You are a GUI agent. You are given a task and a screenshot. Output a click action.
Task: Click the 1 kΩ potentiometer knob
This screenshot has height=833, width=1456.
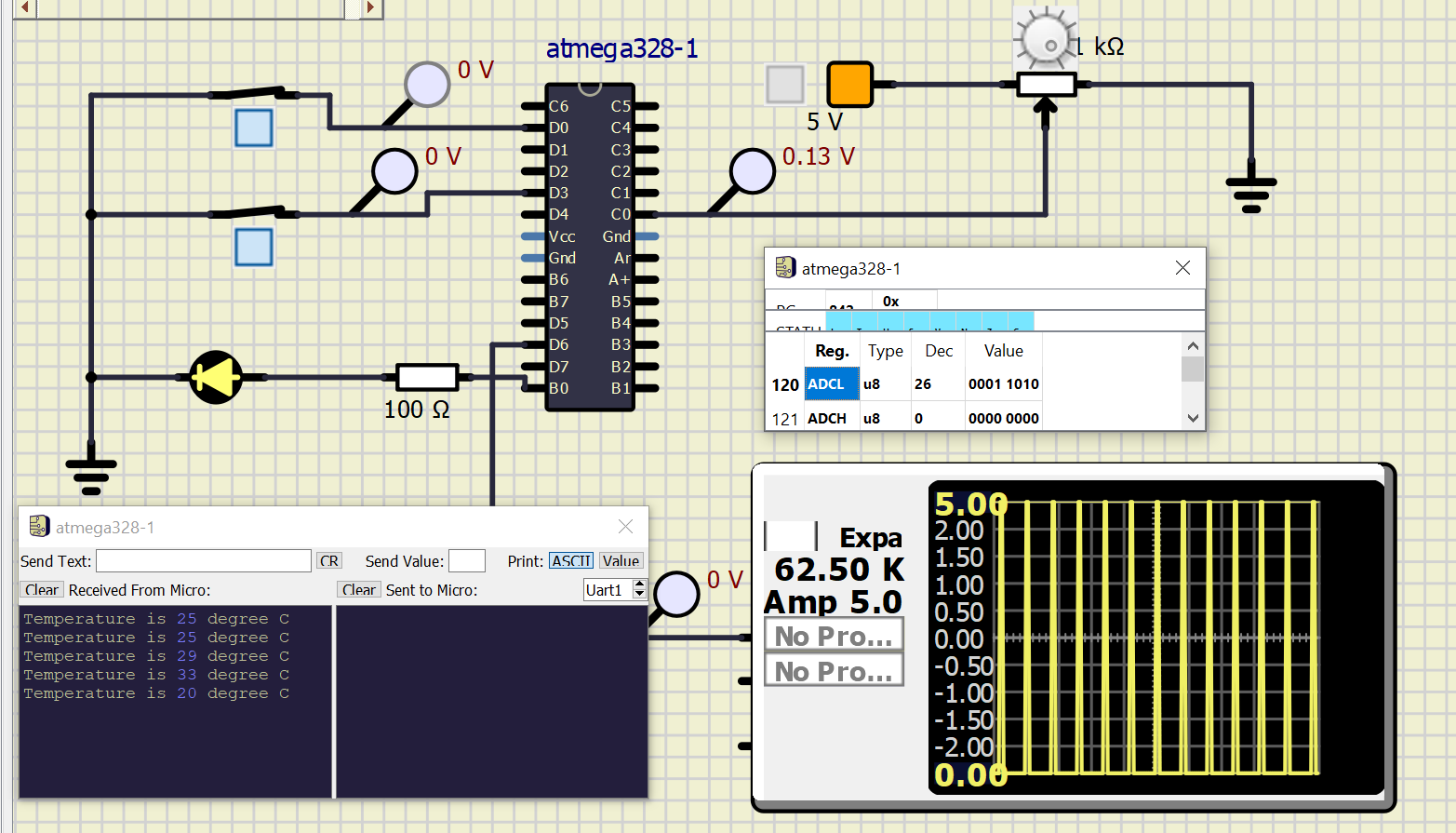point(1045,35)
